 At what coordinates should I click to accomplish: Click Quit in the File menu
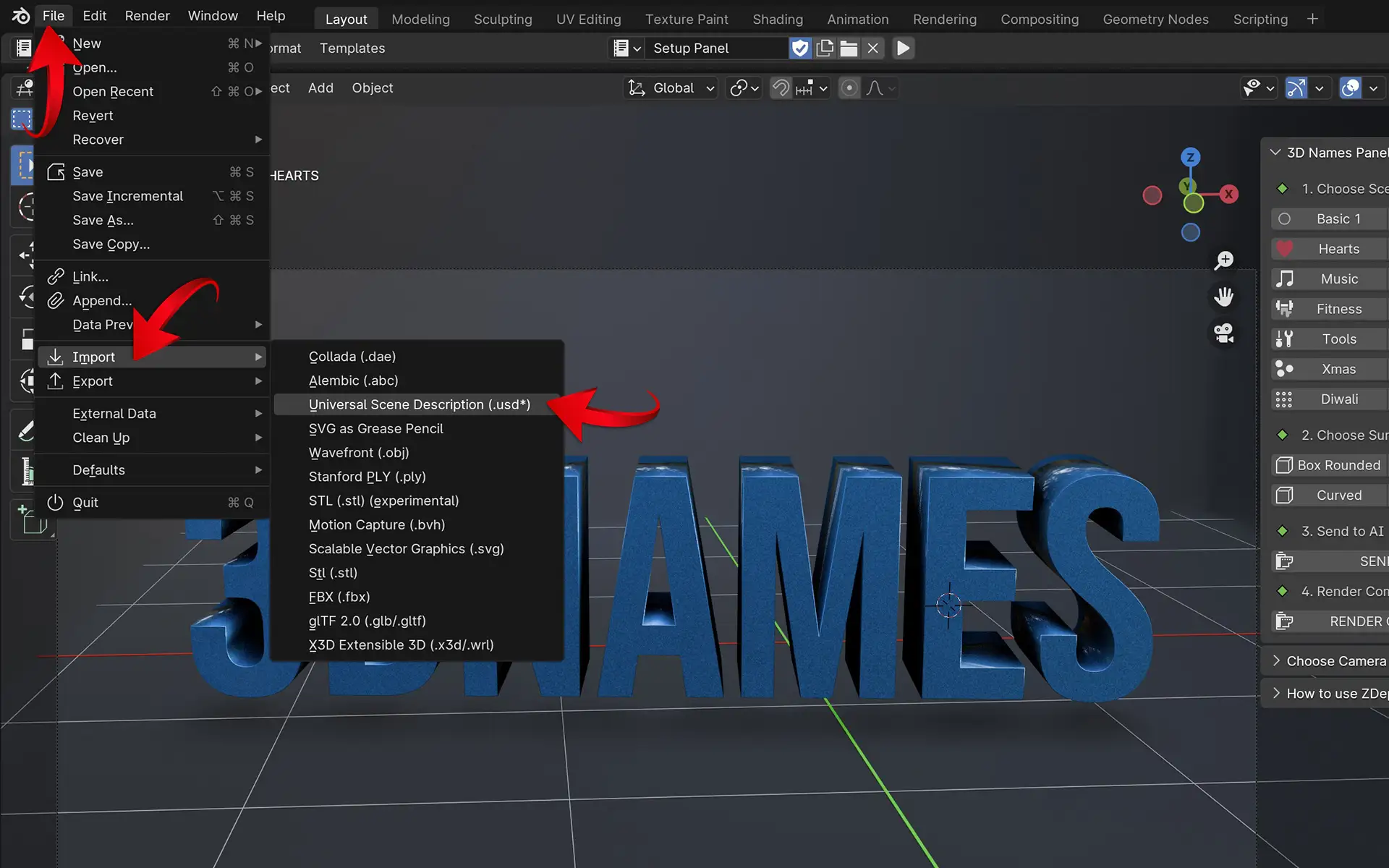152,503
